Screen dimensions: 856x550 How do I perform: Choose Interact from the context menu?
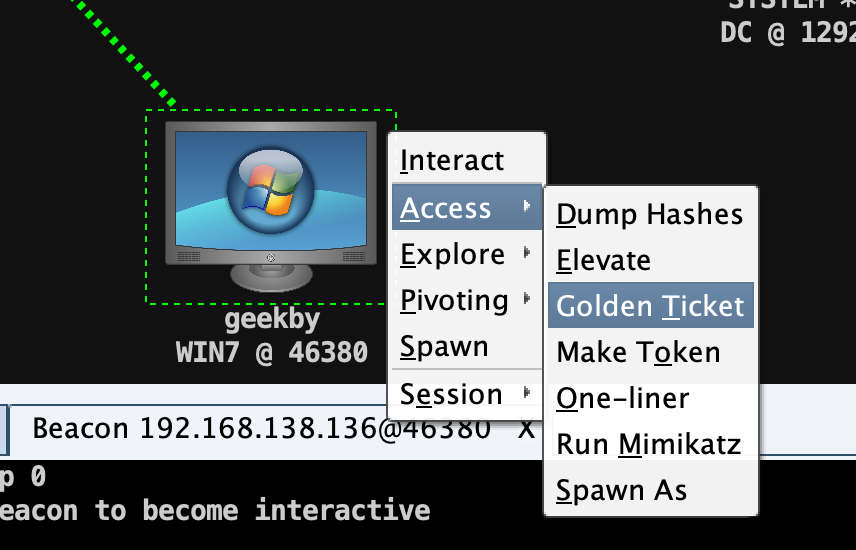point(467,161)
